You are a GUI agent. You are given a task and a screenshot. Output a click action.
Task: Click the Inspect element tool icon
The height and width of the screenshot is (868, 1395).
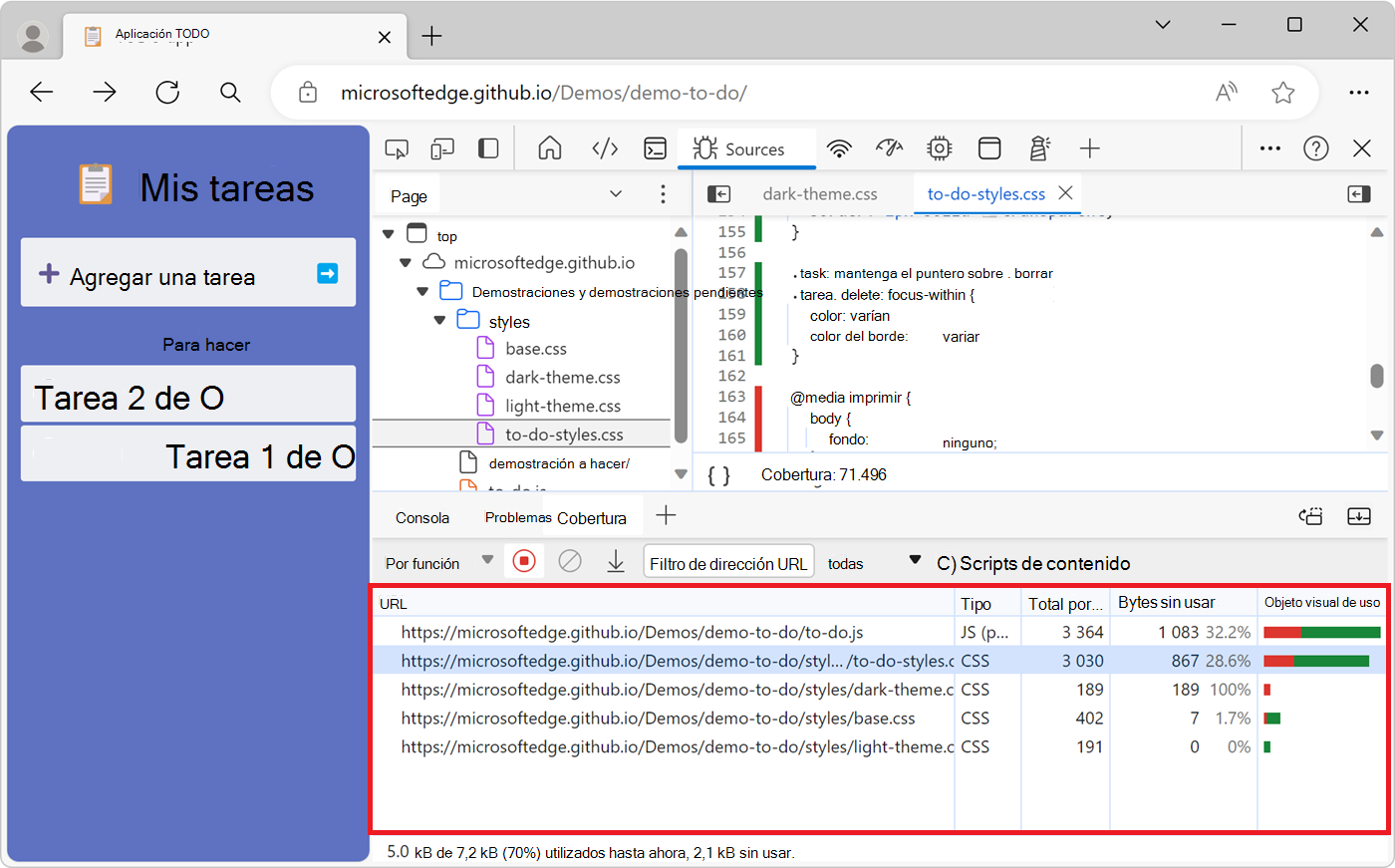coord(397,149)
